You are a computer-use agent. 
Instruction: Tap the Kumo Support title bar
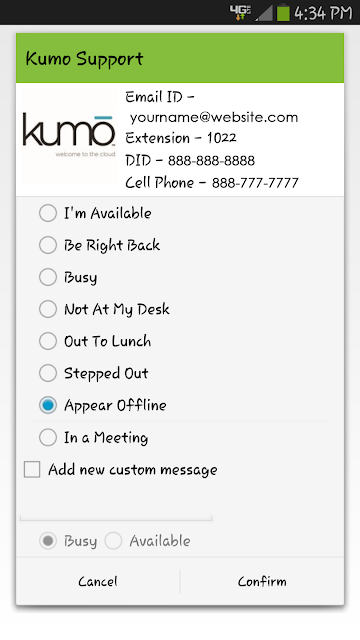180,58
